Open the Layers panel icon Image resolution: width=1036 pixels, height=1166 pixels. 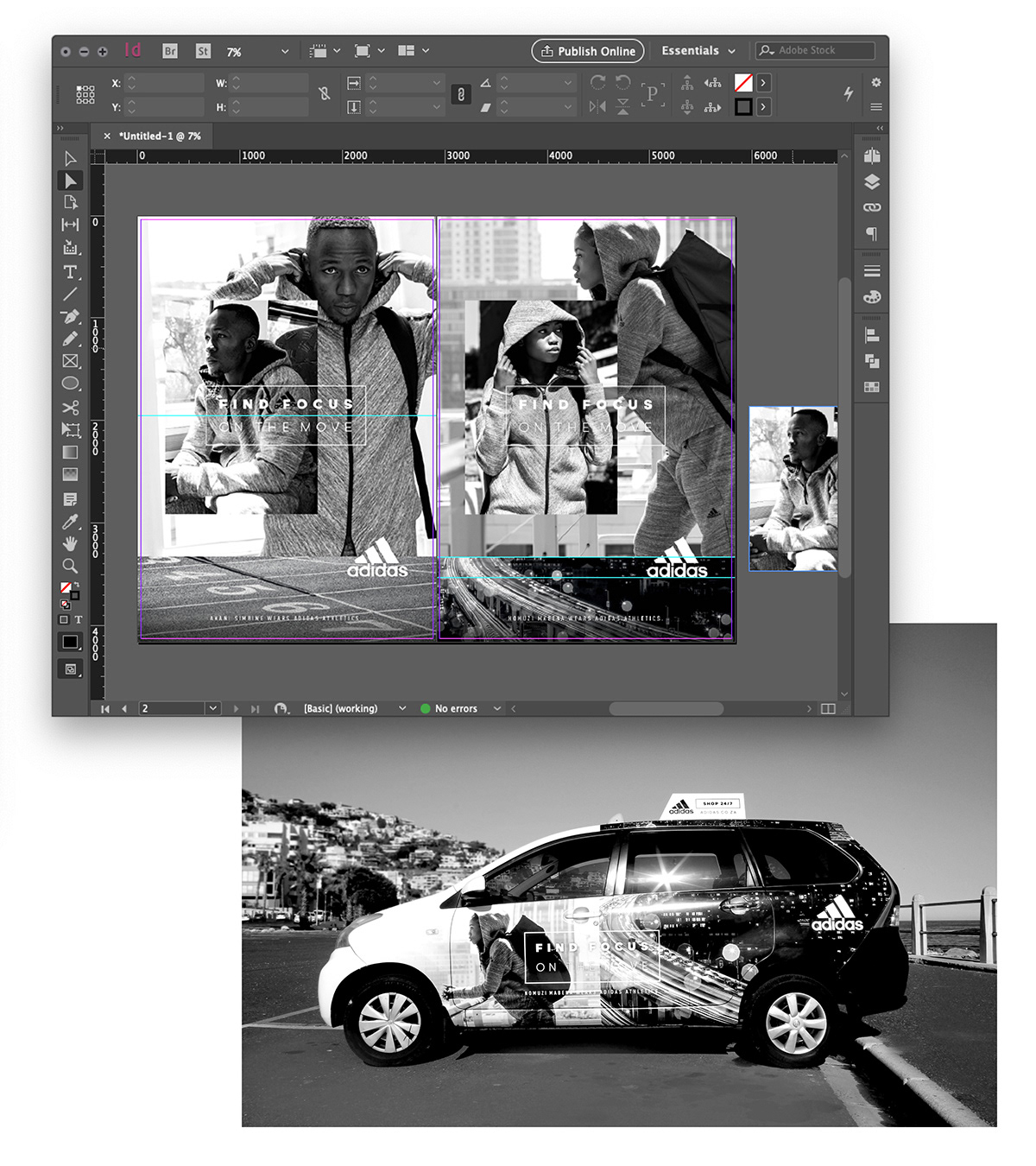pos(872,181)
